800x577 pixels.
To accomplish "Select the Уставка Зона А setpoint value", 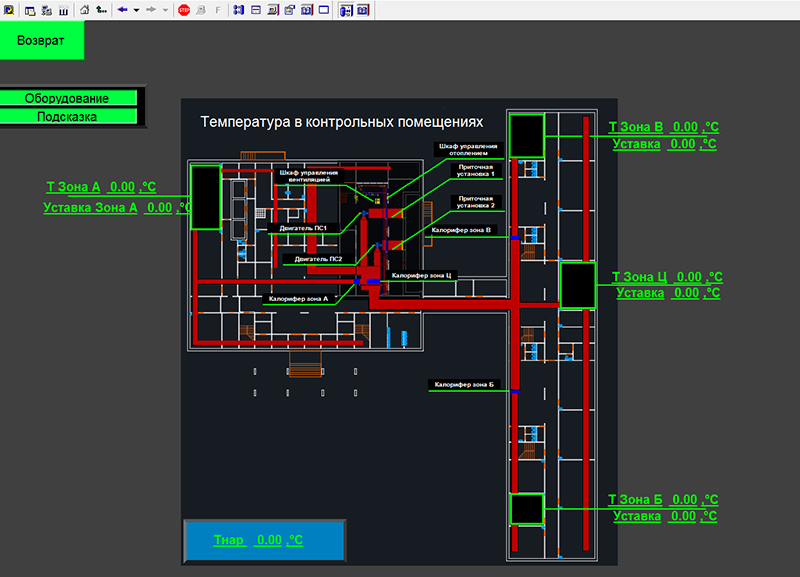I will pos(159,208).
